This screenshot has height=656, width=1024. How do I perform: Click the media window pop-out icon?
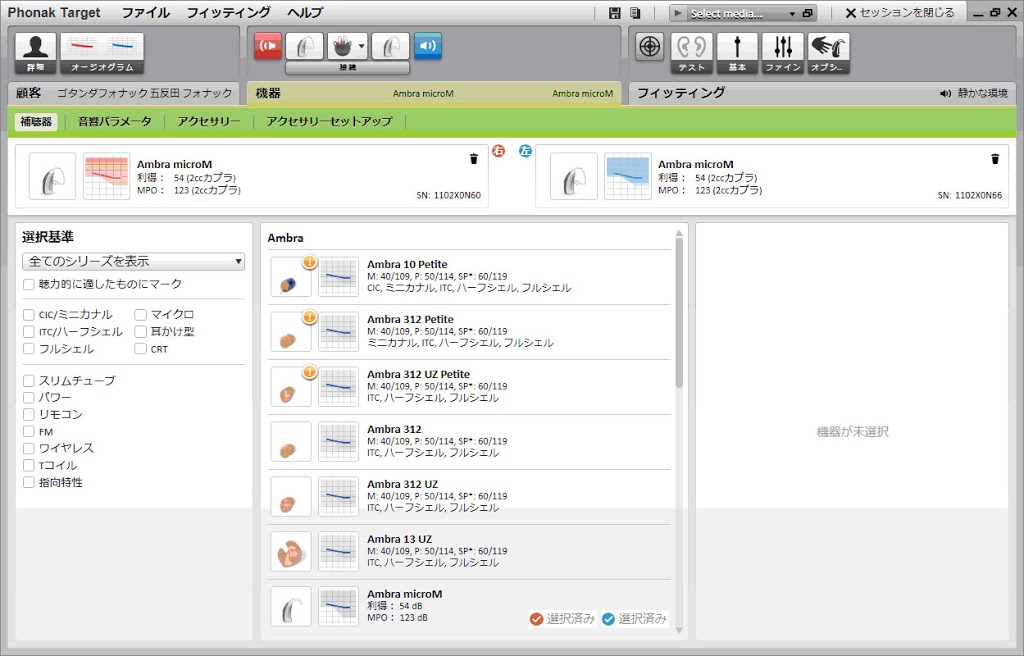pyautogui.click(x=808, y=13)
